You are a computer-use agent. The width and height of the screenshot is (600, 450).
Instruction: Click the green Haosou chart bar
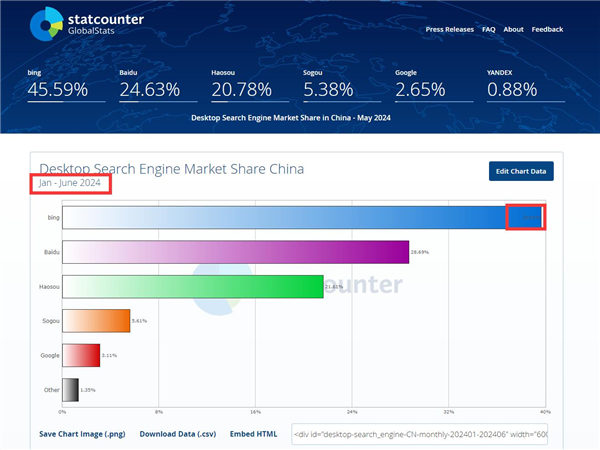pyautogui.click(x=193, y=287)
